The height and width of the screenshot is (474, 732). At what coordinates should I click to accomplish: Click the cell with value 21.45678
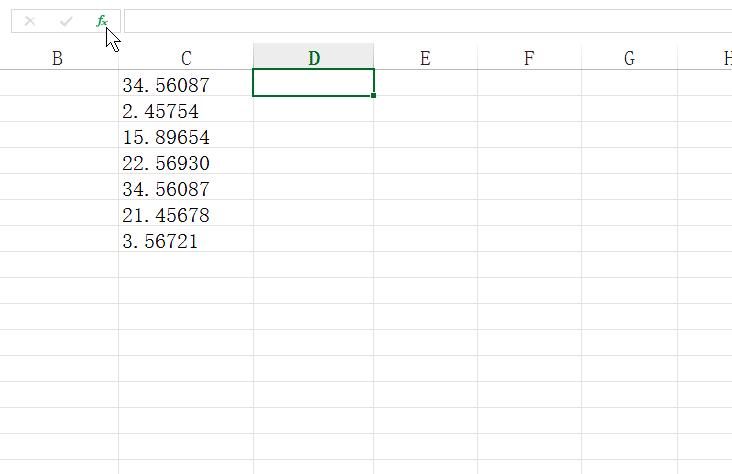186,215
